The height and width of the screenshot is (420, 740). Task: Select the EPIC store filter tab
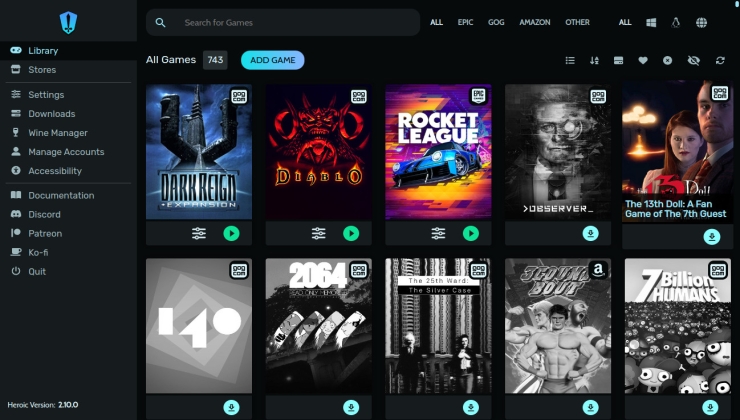coord(464,22)
